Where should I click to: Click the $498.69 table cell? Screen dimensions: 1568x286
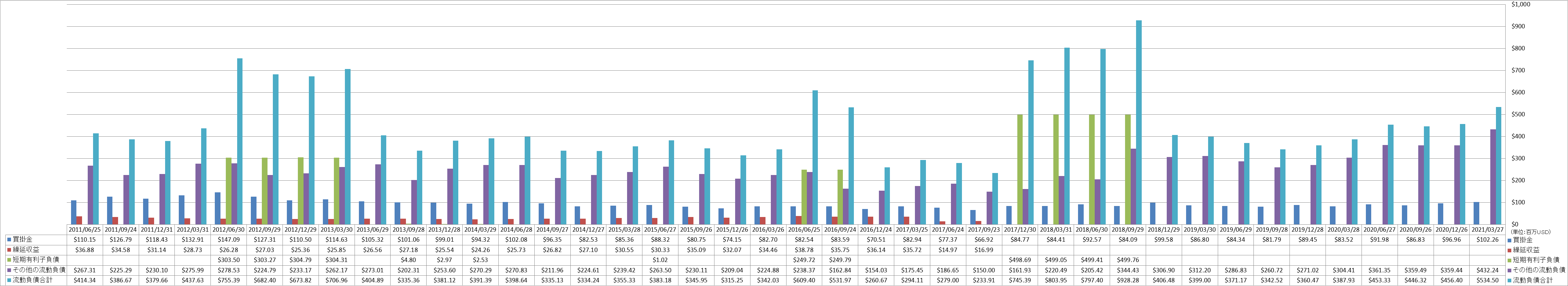(x=1020, y=260)
